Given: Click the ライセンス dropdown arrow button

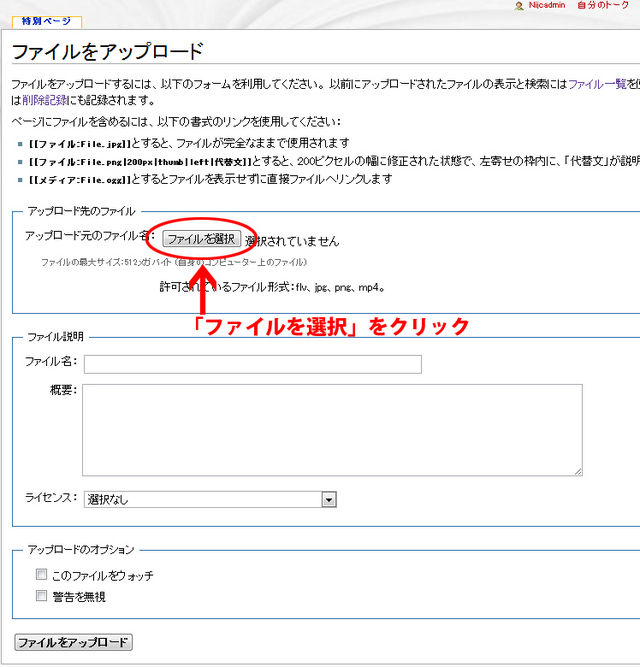Looking at the screenshot, I should (x=328, y=499).
